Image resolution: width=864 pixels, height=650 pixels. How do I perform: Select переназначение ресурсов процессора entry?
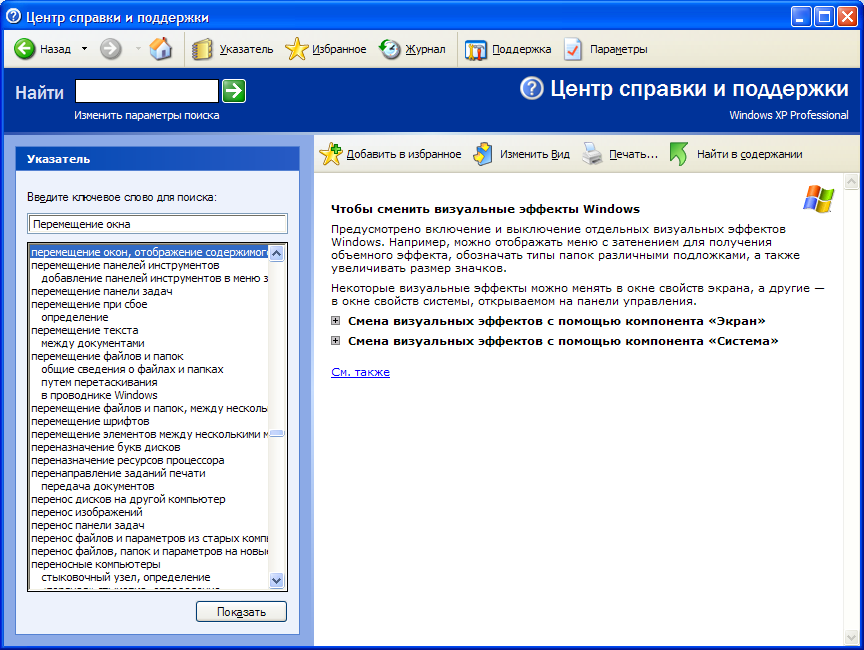coord(128,460)
